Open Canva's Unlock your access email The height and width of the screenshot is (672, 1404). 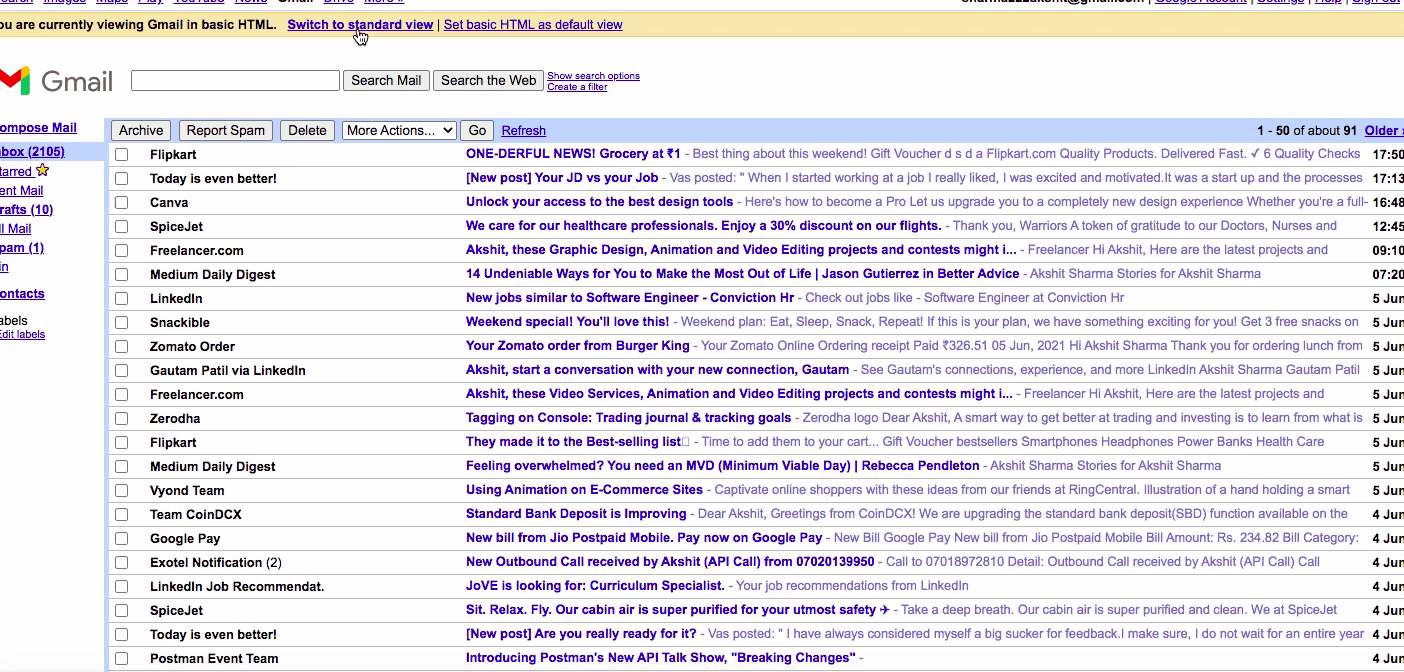pyautogui.click(x=599, y=201)
